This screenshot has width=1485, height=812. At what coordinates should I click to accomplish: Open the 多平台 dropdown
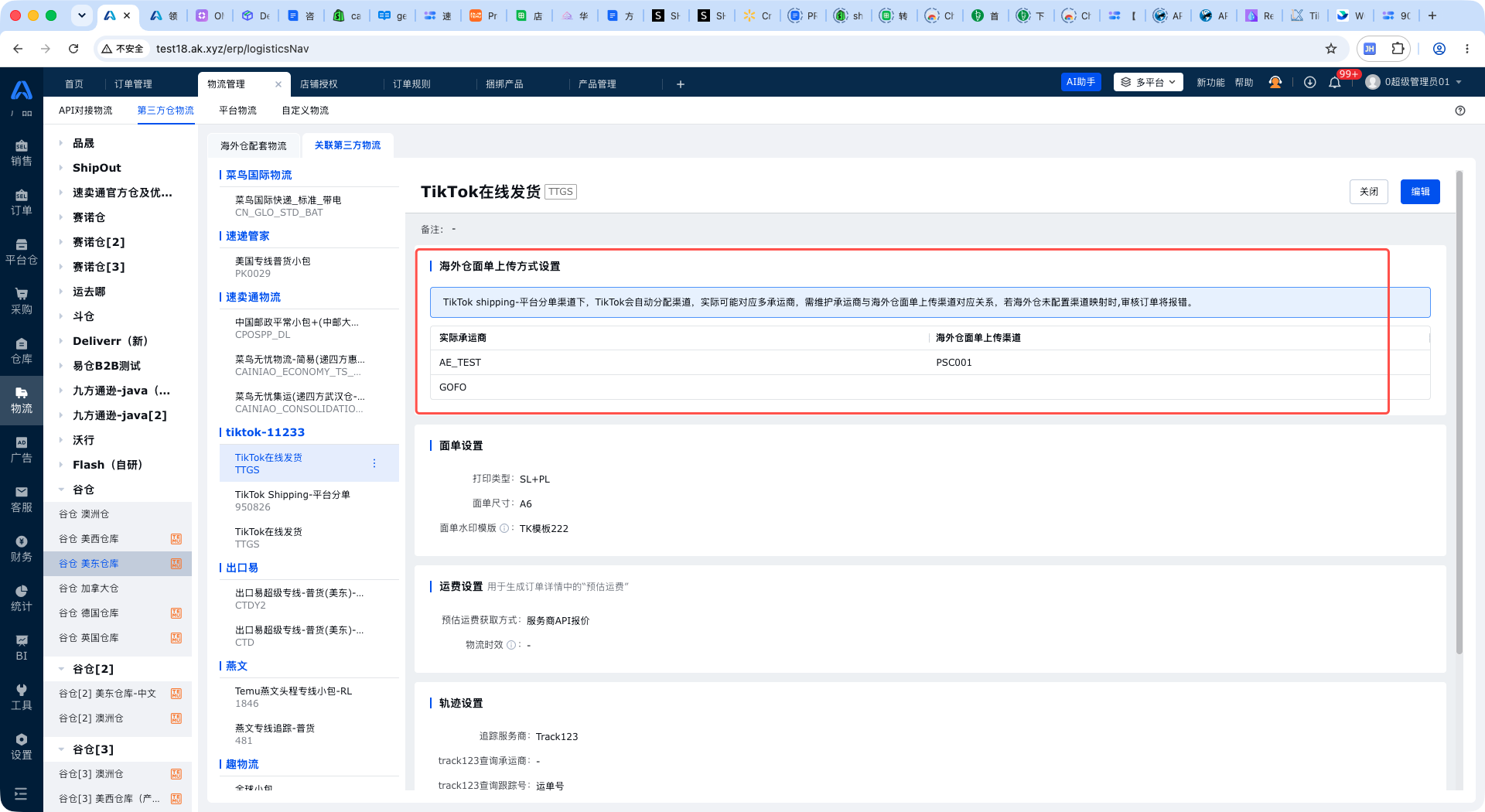click(x=1149, y=82)
